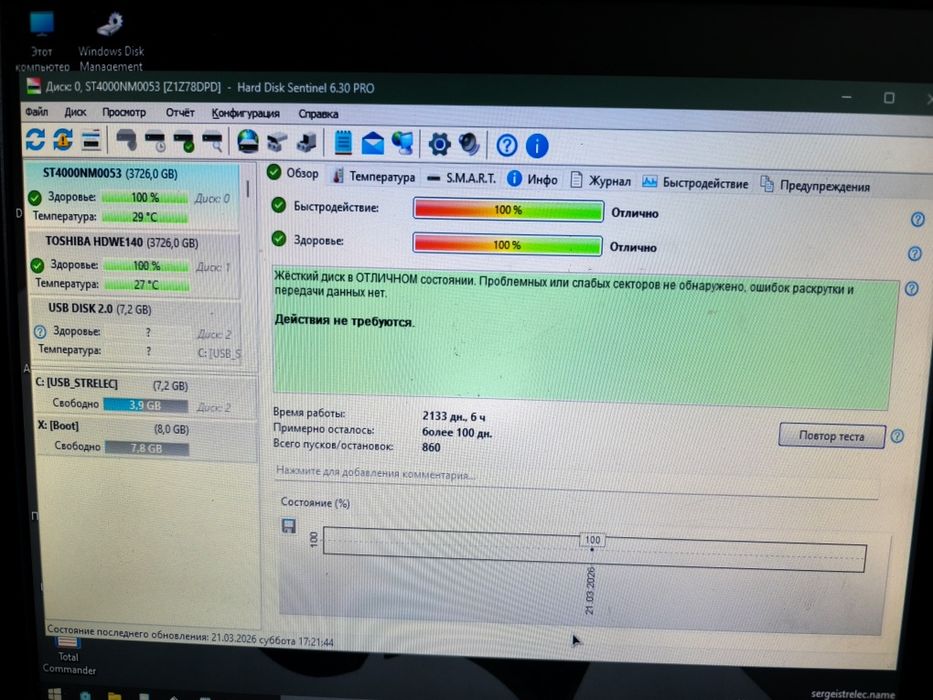Image resolution: width=933 pixels, height=700 pixels.
Task: Click help icon beside Здоровье bar
Action: pyautogui.click(x=915, y=254)
